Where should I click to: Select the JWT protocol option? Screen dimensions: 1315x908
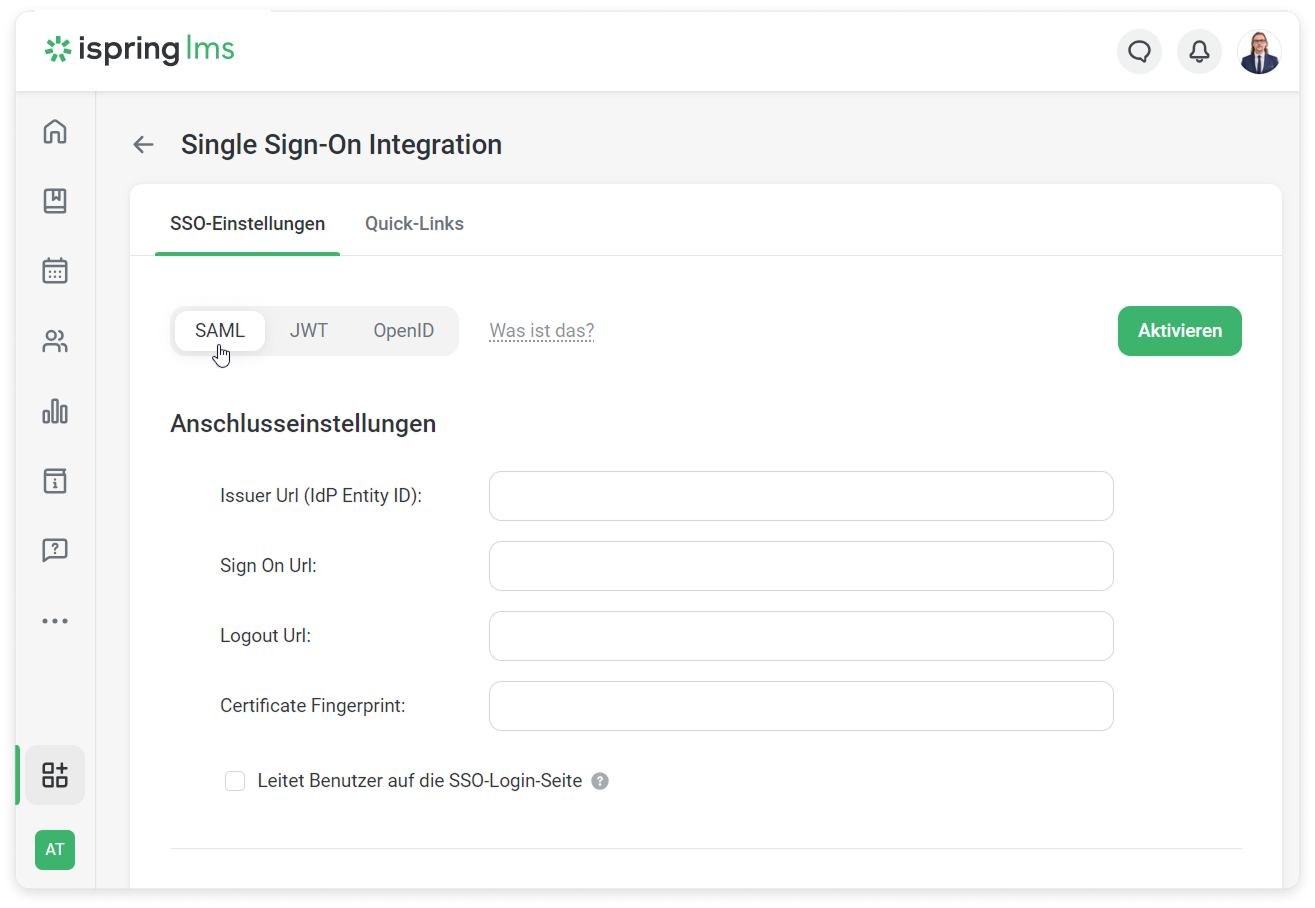[x=309, y=331]
